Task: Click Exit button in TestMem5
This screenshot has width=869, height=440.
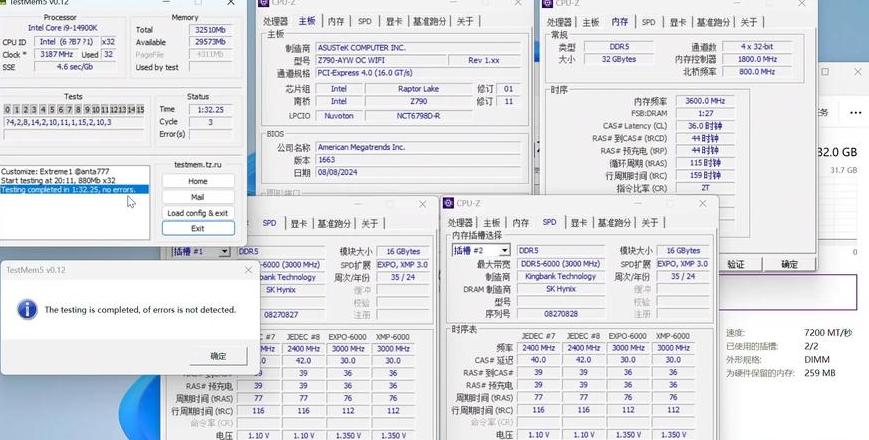Action: tap(198, 228)
